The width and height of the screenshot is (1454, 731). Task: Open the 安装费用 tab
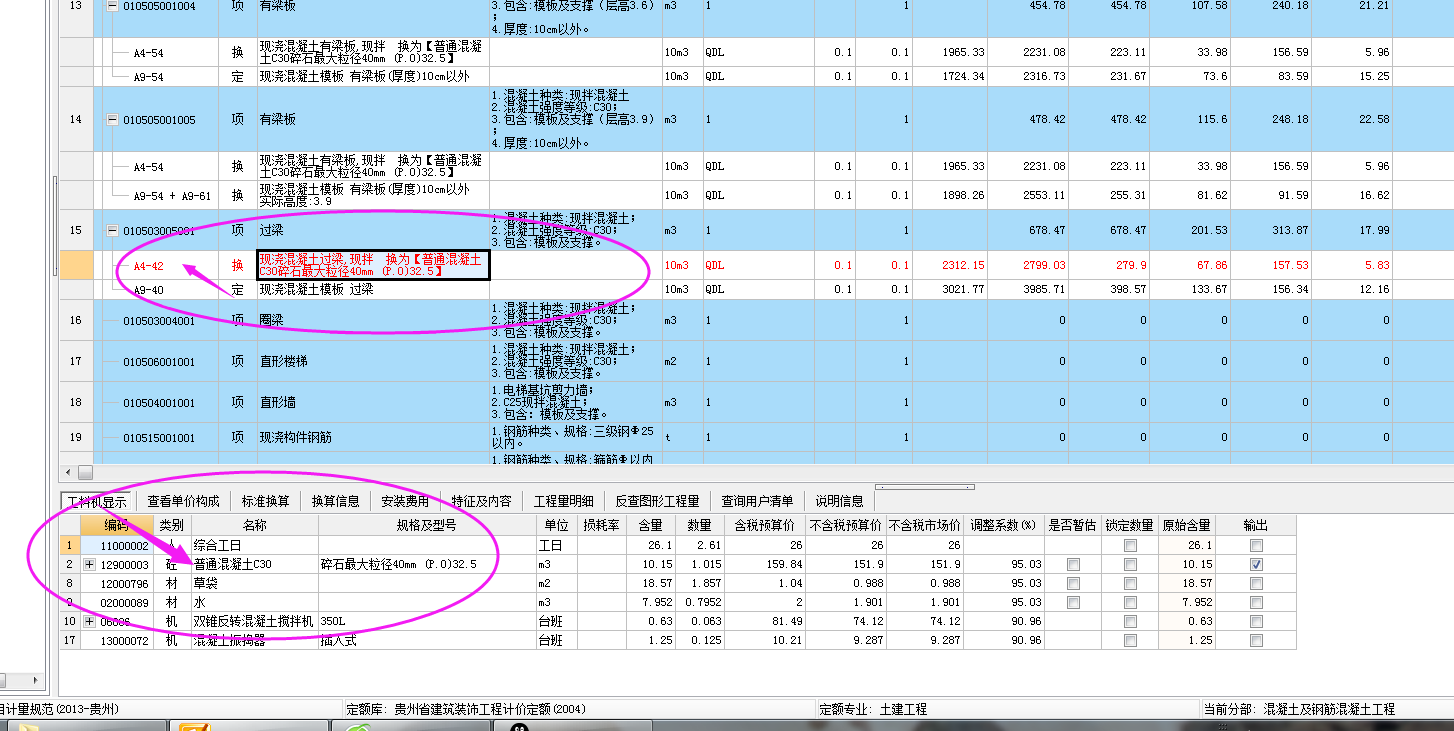click(x=405, y=501)
